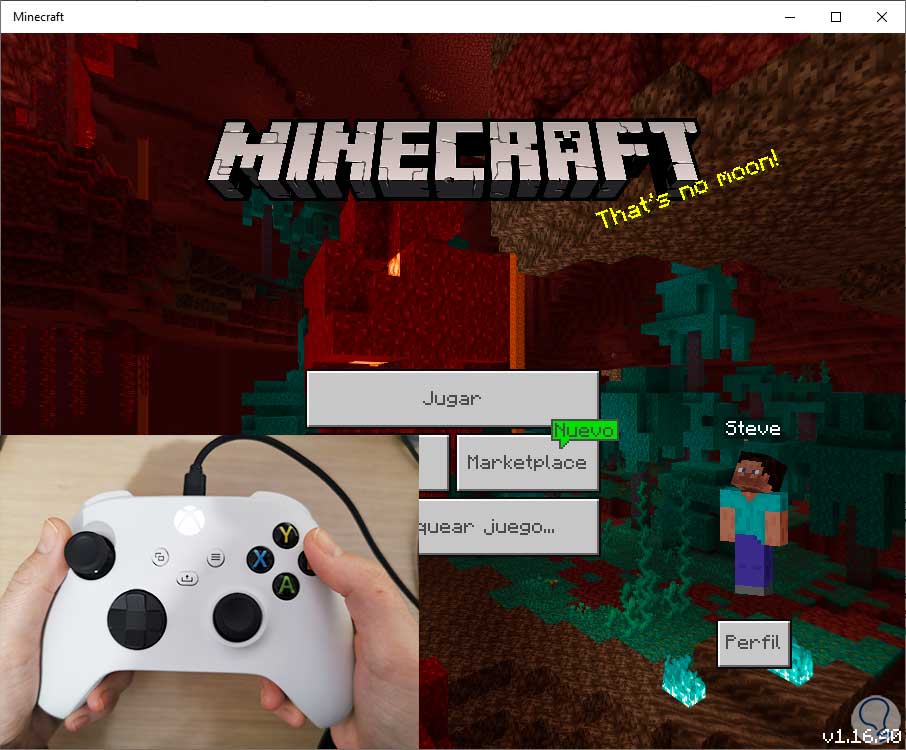Click the green Nuevo badge
The image size is (906, 750).
point(584,432)
